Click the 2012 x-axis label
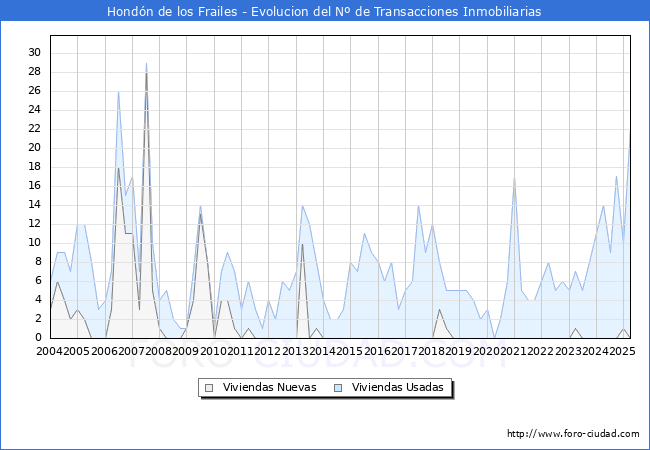The width and height of the screenshot is (650, 450). tap(268, 351)
